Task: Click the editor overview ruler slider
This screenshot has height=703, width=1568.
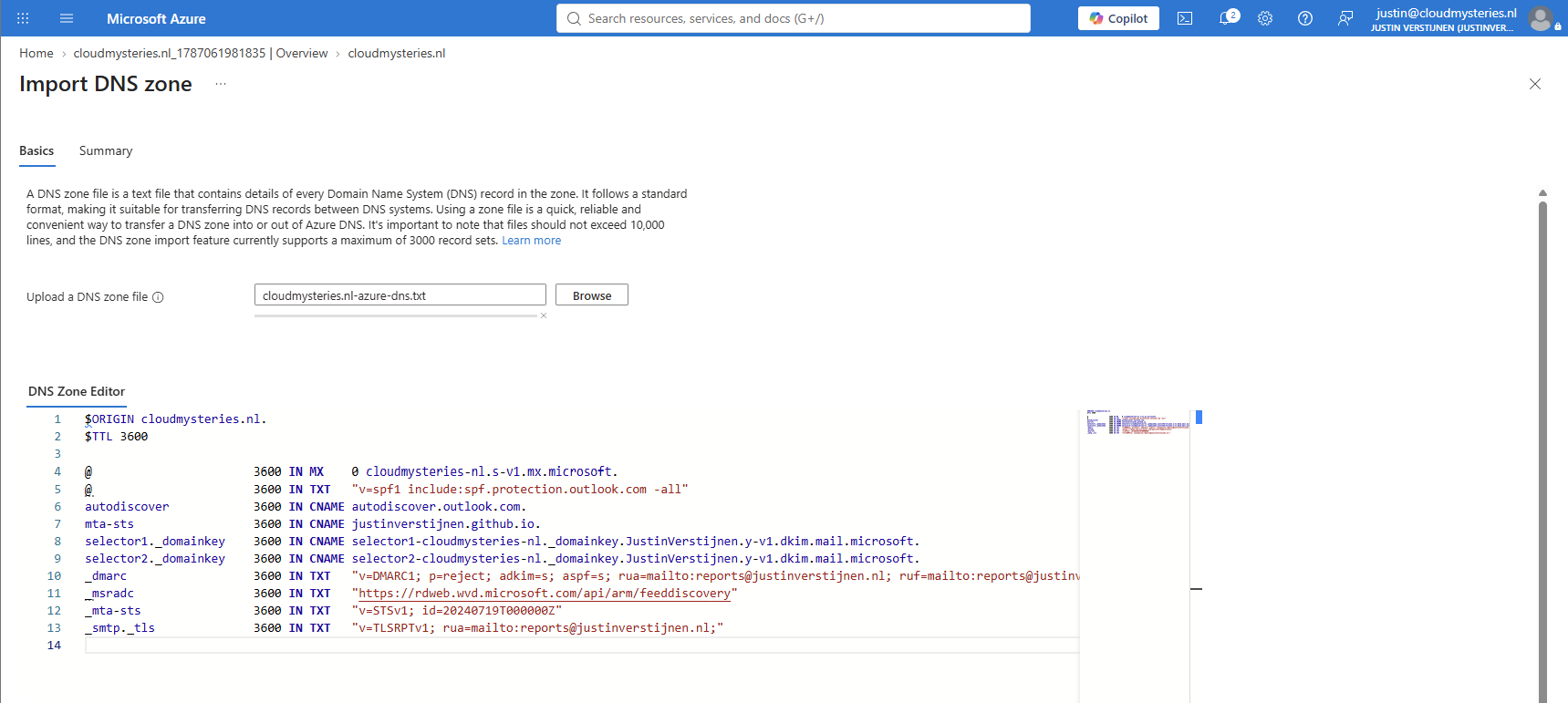Action: (x=1199, y=417)
